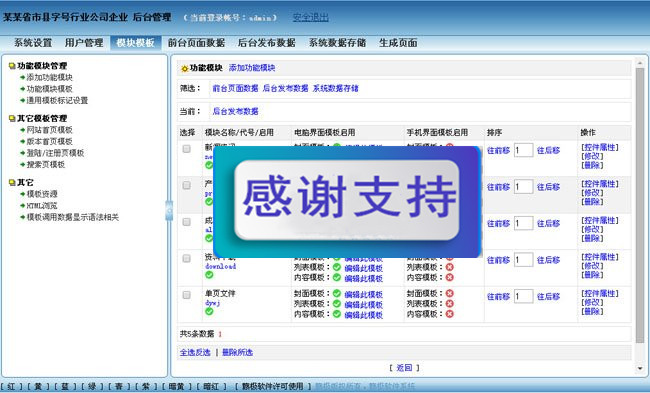Open the 用户管理 tab
The width and height of the screenshot is (650, 393).
pos(84,43)
